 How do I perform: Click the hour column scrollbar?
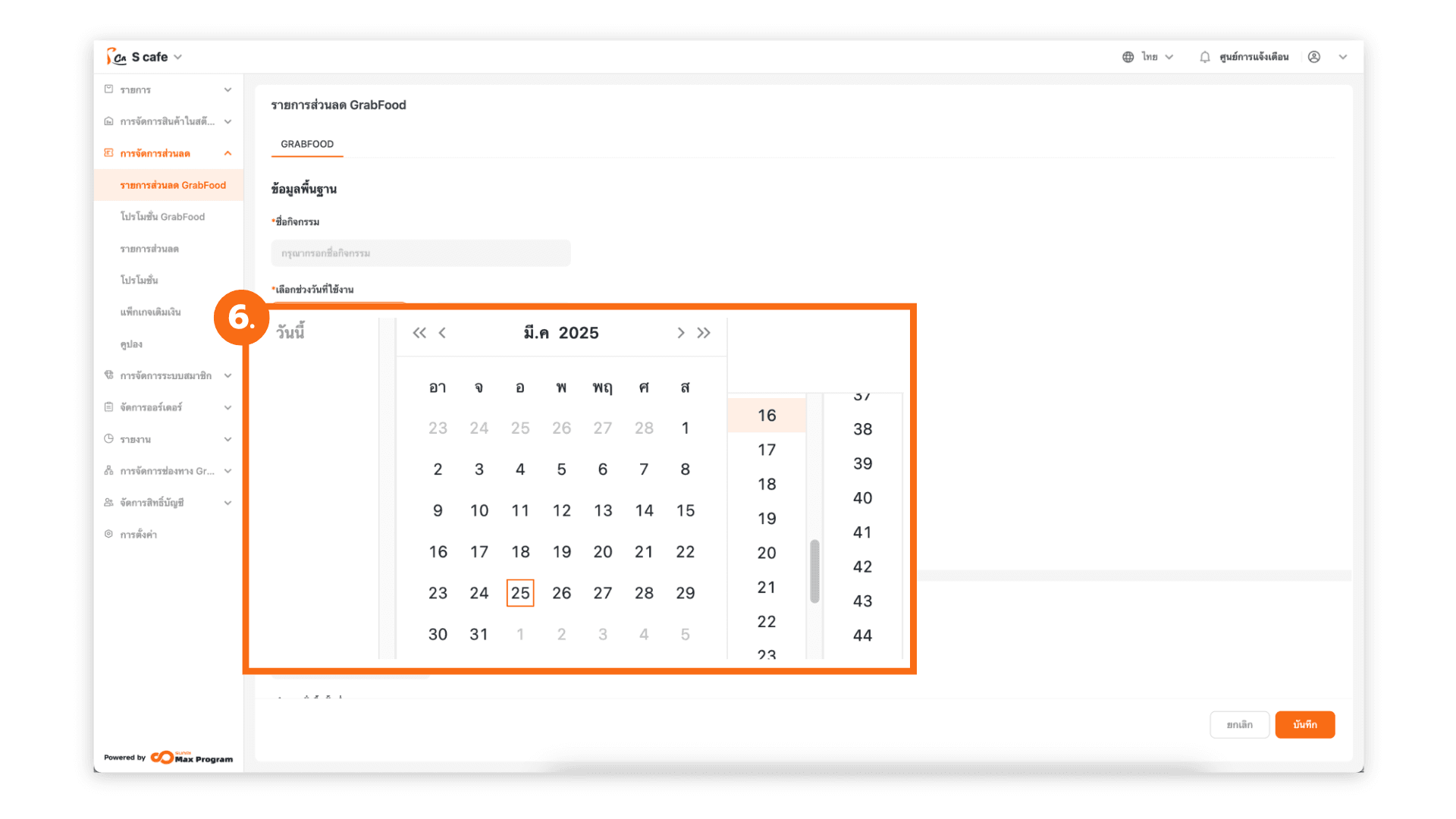(814, 570)
